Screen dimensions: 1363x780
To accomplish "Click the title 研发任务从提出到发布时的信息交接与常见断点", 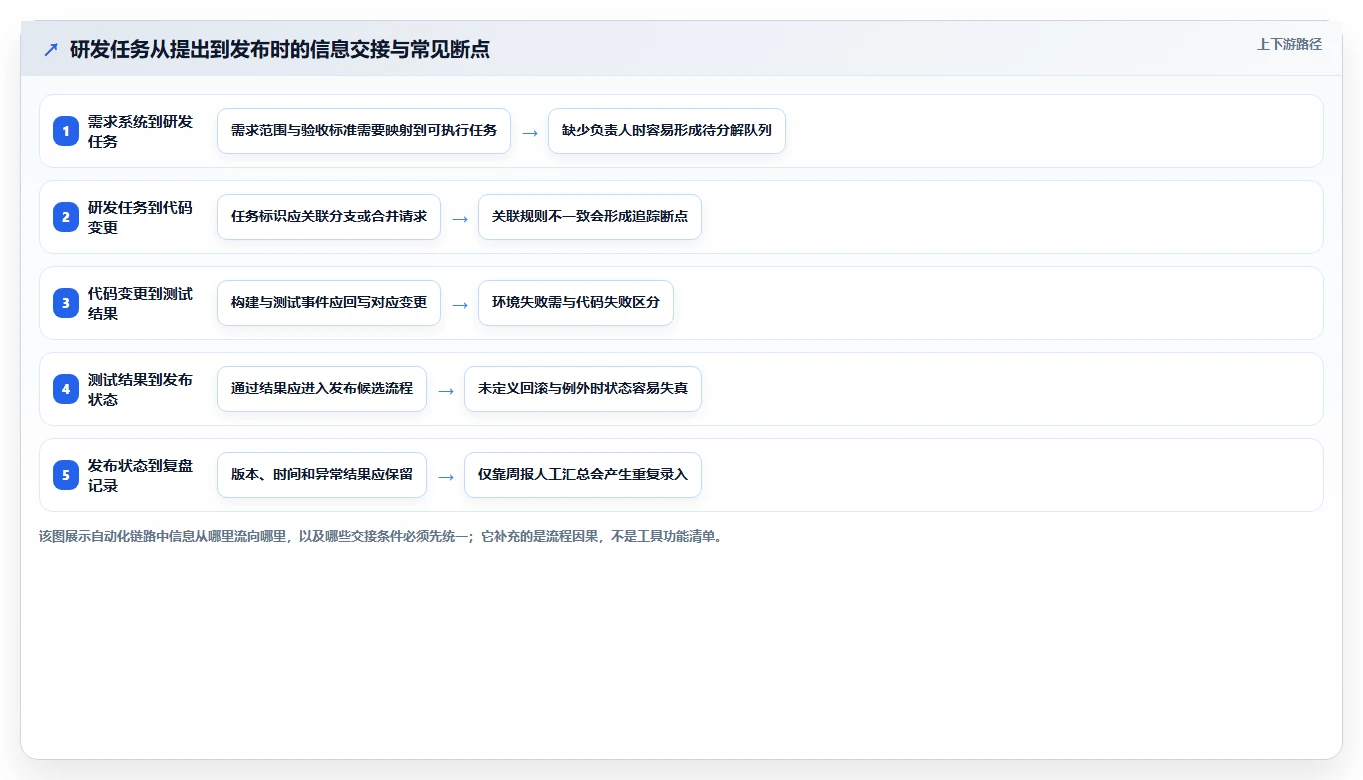I will pyautogui.click(x=280, y=50).
